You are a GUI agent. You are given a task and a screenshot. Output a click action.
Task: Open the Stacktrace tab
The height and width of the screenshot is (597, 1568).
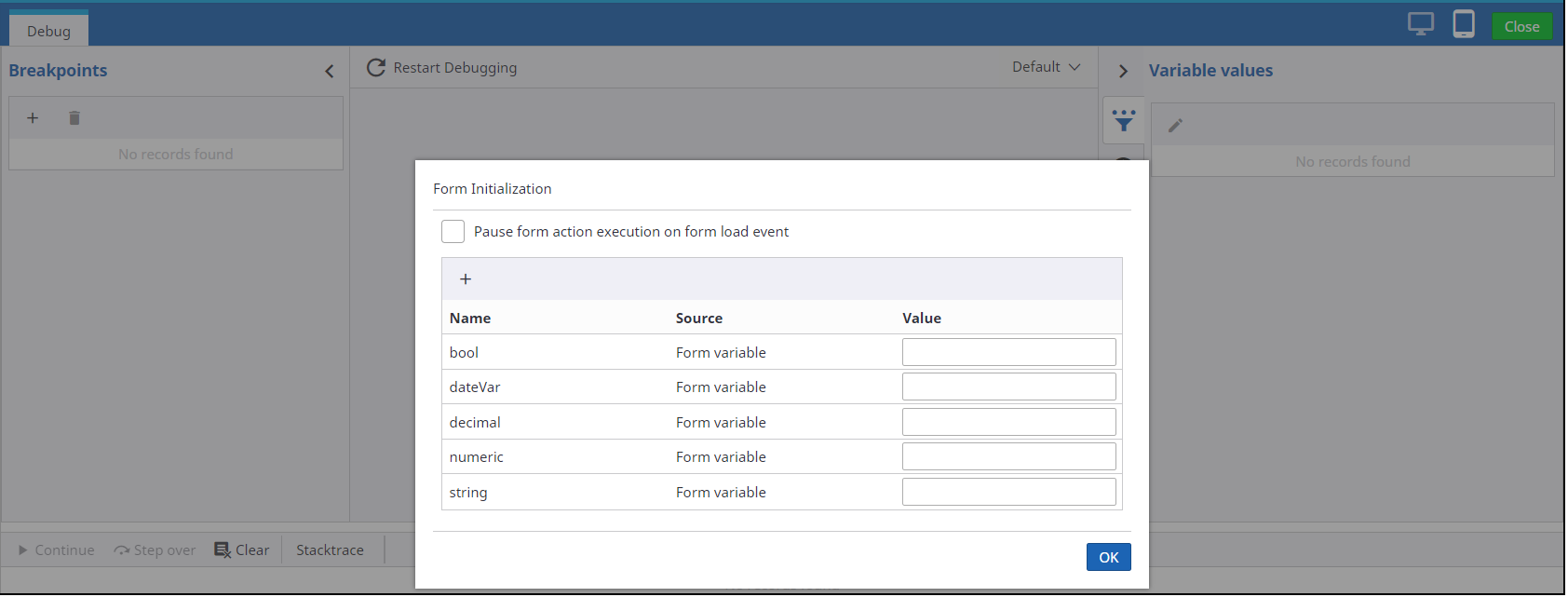pyautogui.click(x=330, y=550)
